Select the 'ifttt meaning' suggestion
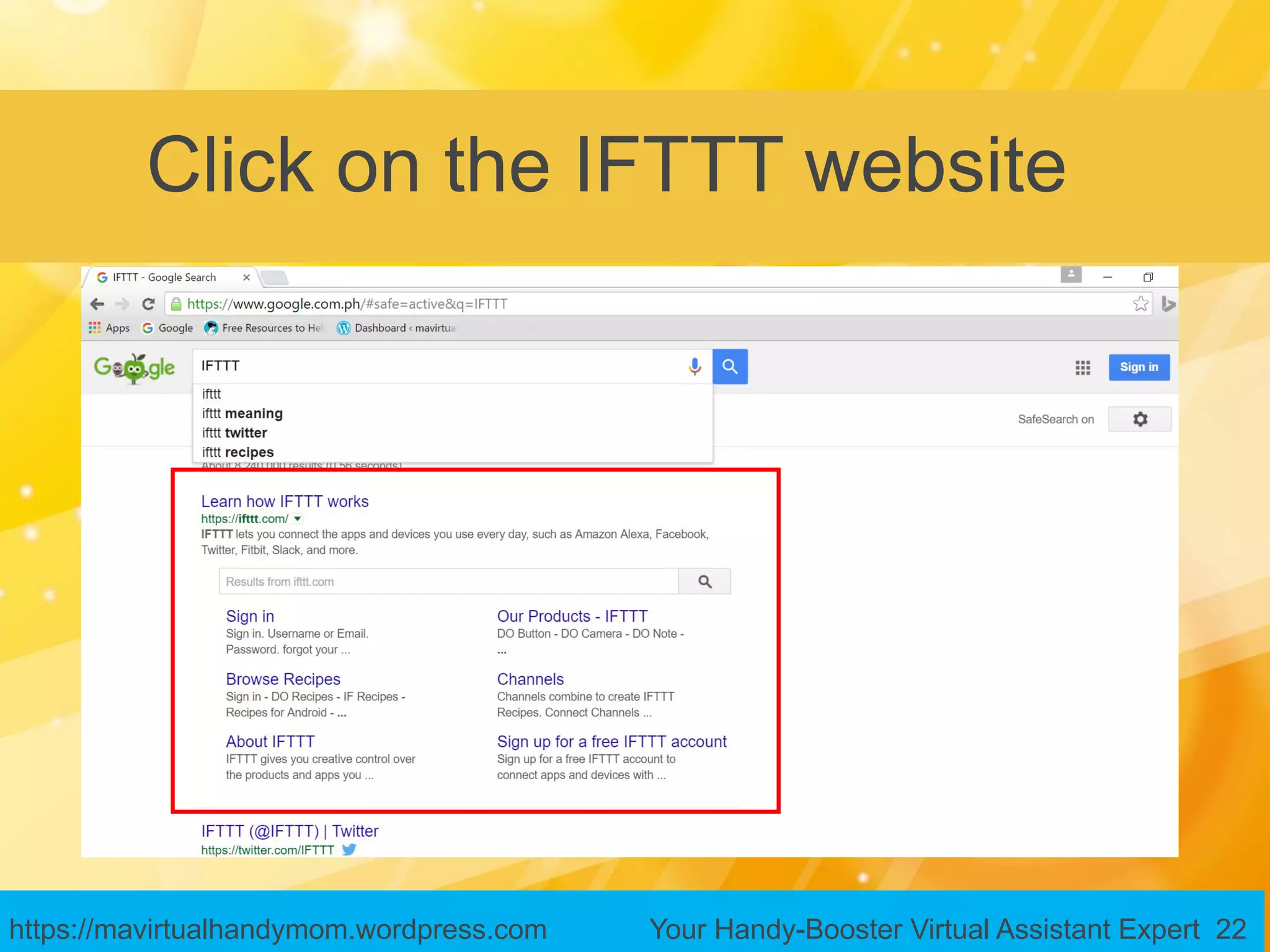1270x952 pixels. (453, 413)
